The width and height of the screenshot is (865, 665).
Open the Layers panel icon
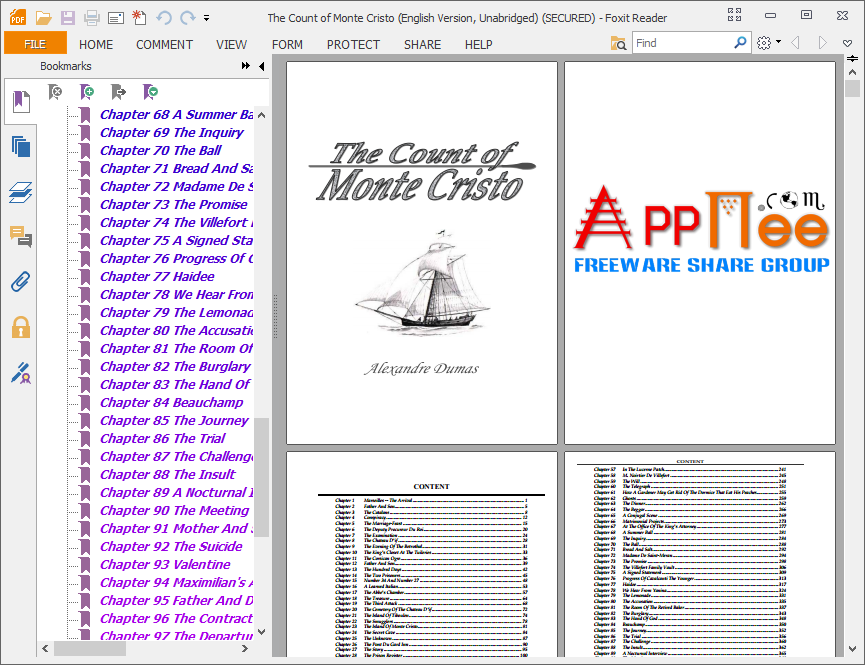coord(21,193)
